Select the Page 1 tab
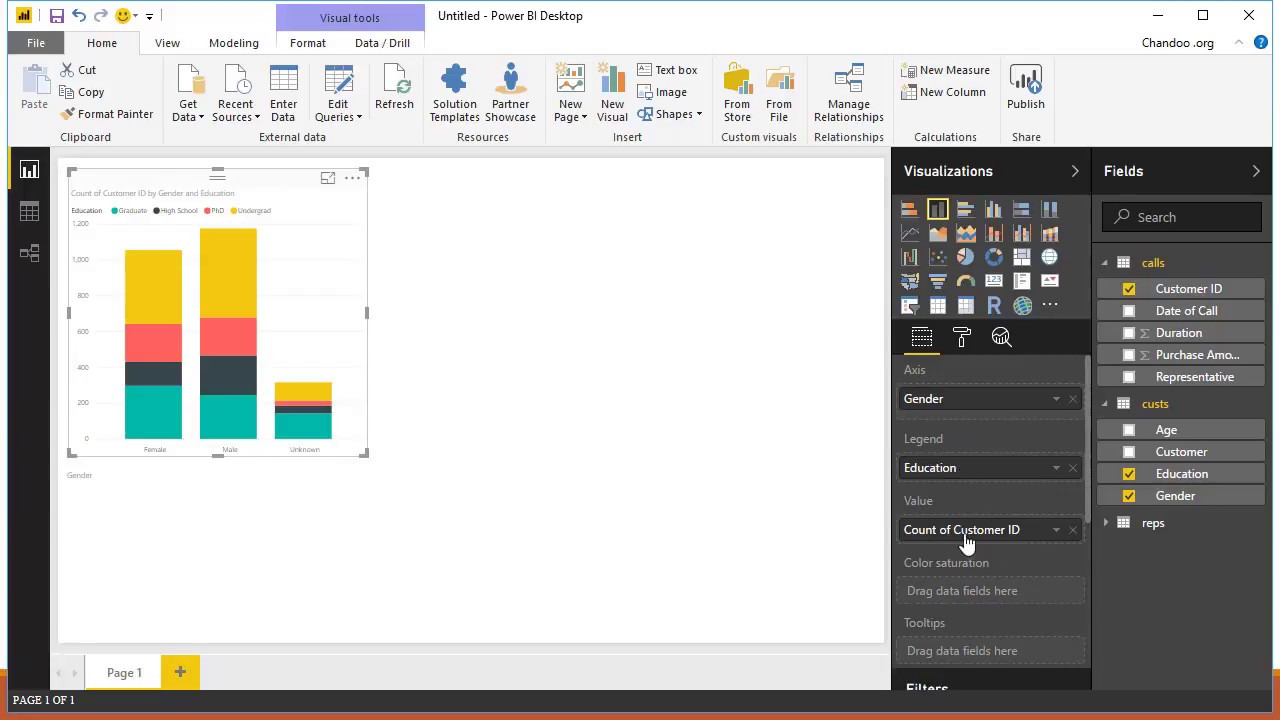Screen dimensions: 1280x720 point(124,673)
